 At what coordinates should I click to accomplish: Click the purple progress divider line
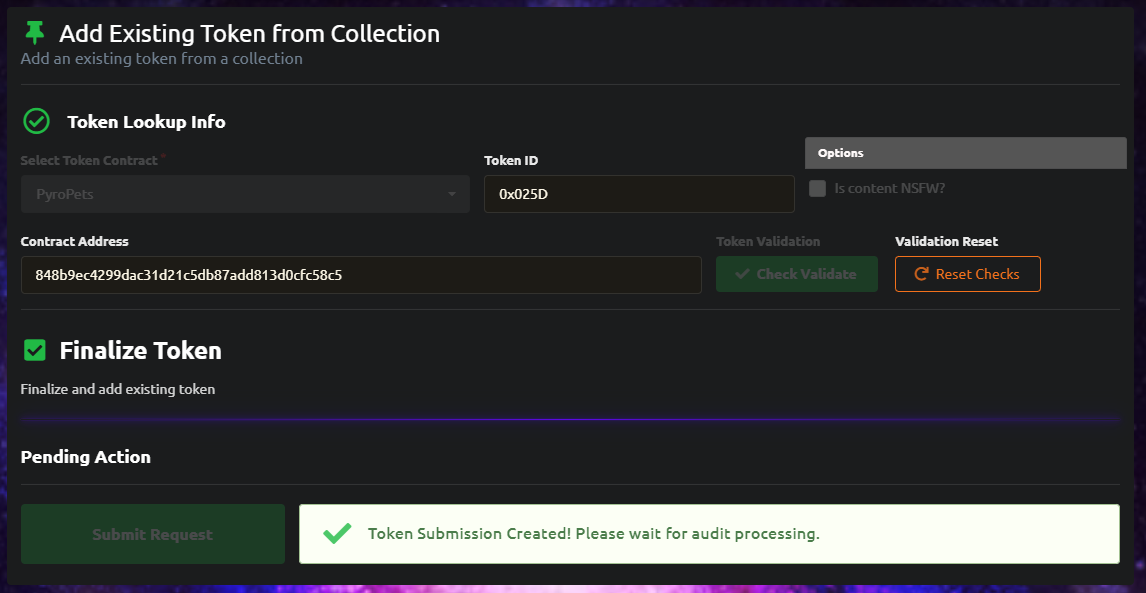(x=570, y=420)
